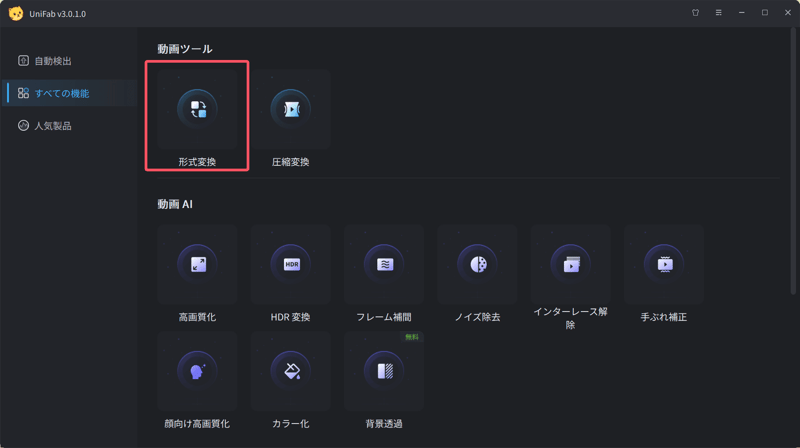Viewport: 800px width, 448px height.
Task: Launch the 顔向け高画質化 face enhancer
Action: point(197,371)
